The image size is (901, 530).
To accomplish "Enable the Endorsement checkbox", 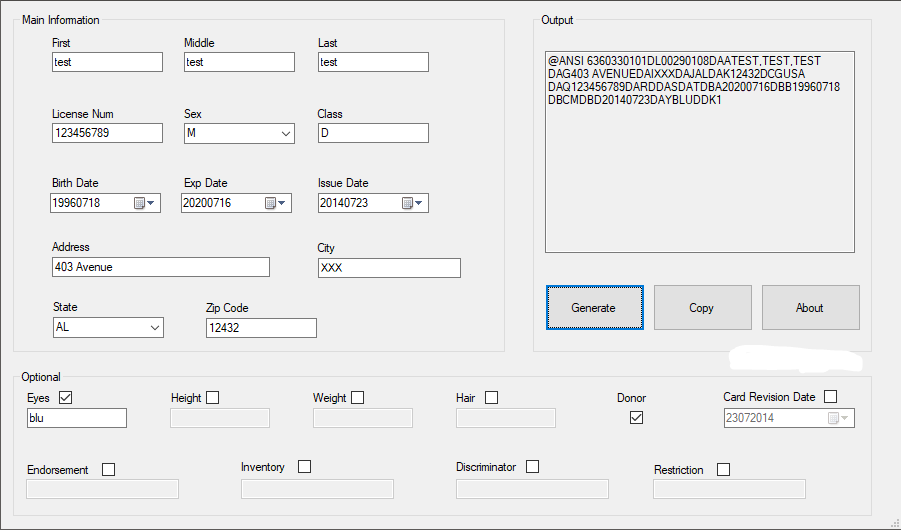I will 108,469.
